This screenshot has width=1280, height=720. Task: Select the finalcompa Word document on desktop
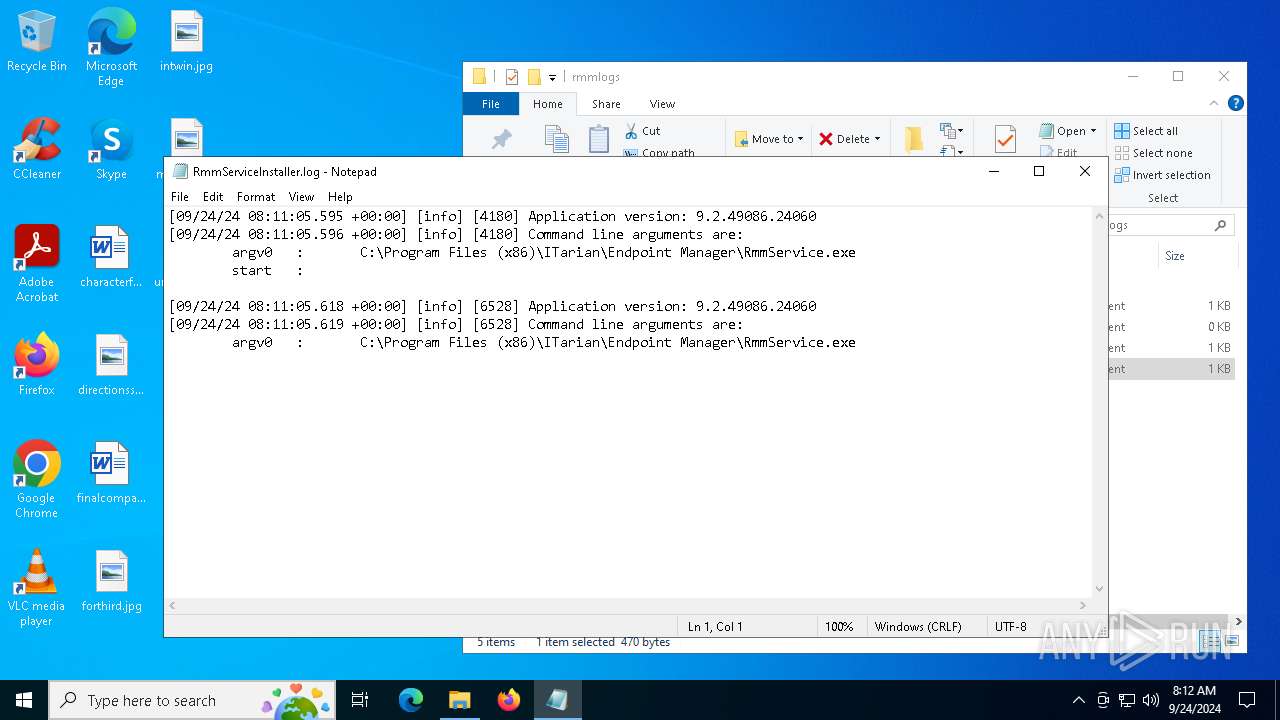[x=111, y=474]
